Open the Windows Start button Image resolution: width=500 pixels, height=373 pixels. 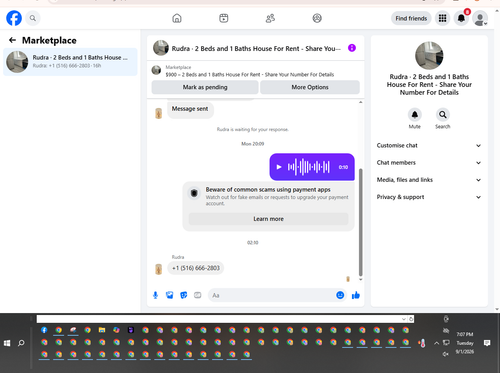pyautogui.click(x=7, y=343)
